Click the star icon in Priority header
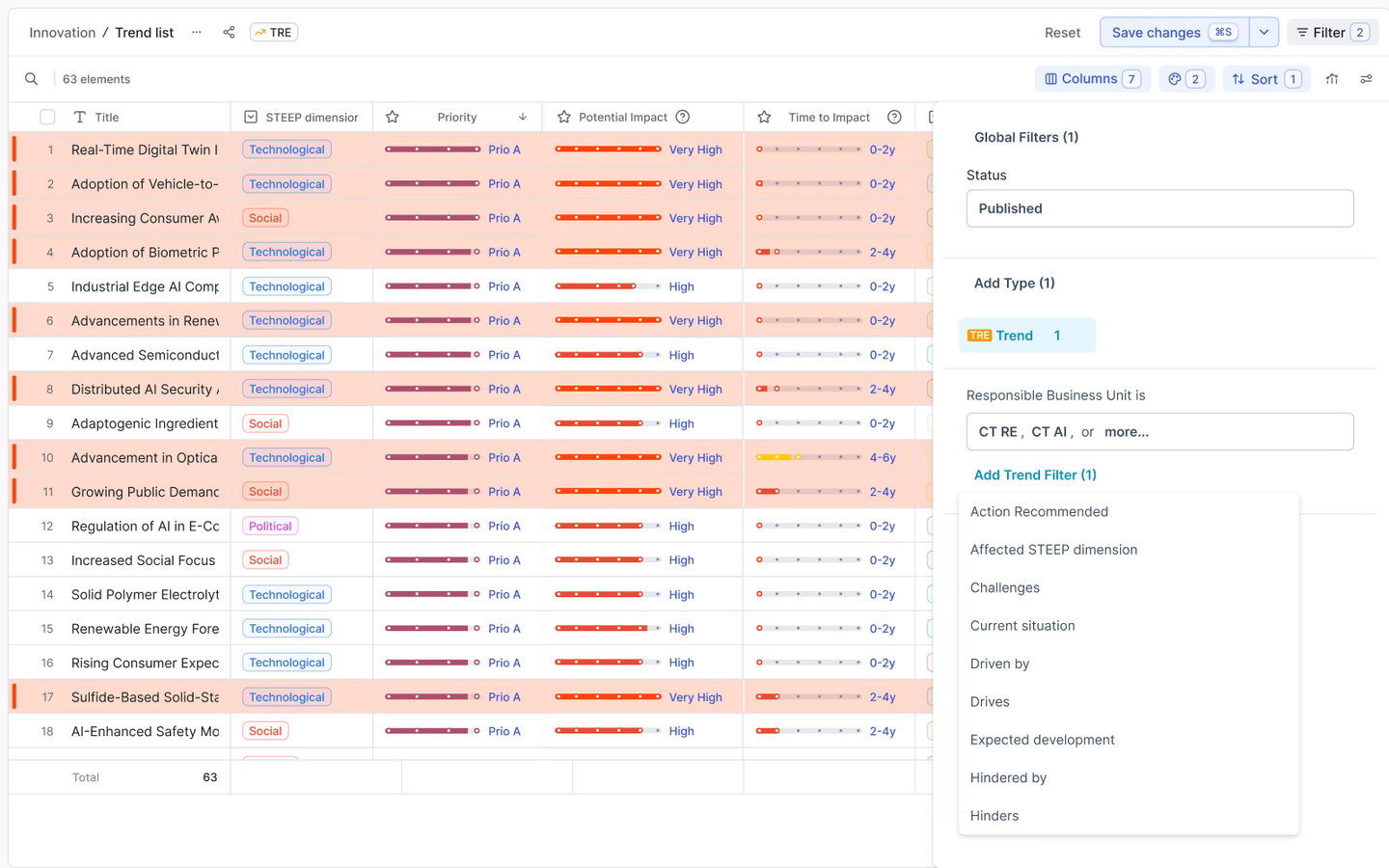The image size is (1389, 868). [x=393, y=118]
